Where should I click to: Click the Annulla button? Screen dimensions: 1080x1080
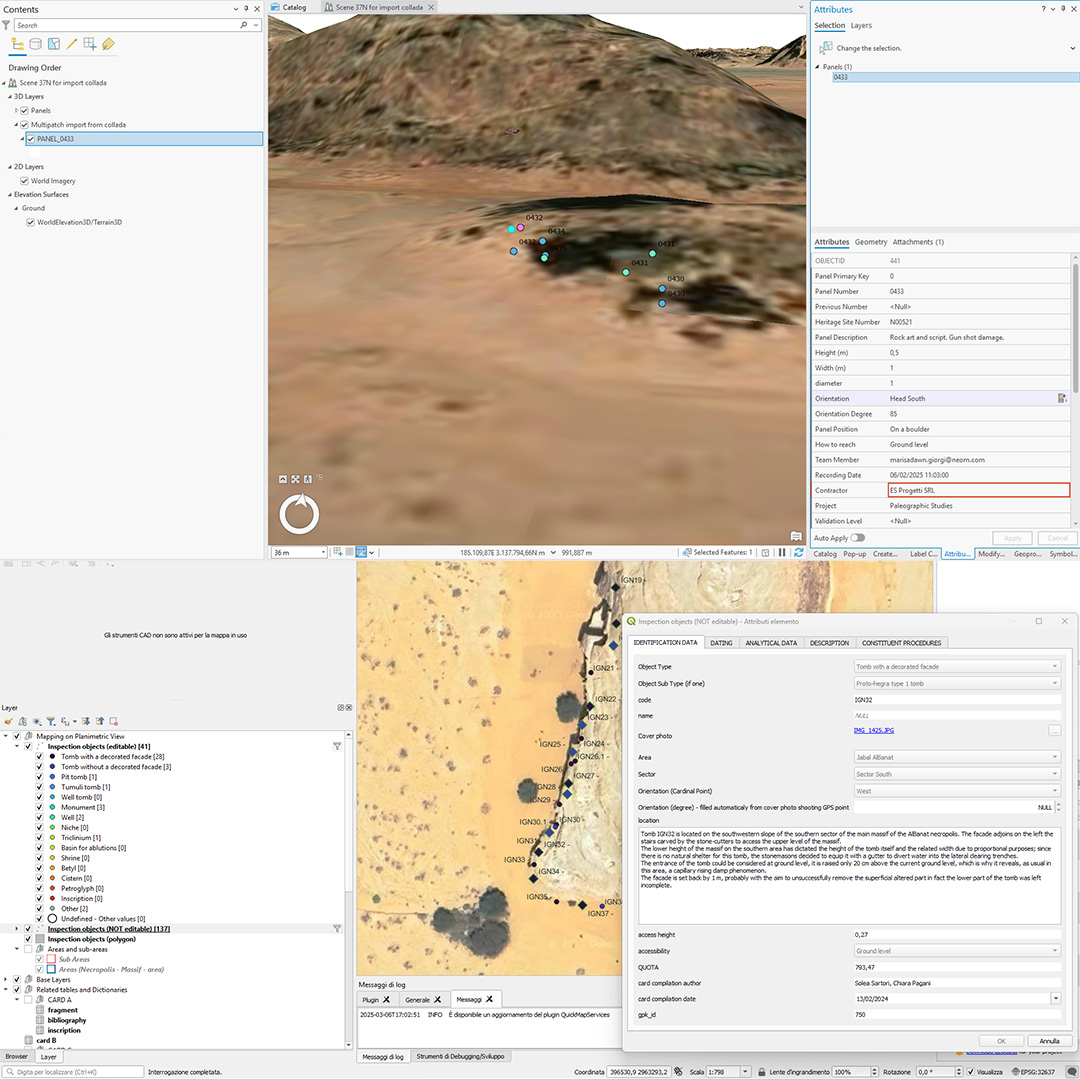click(1049, 1041)
